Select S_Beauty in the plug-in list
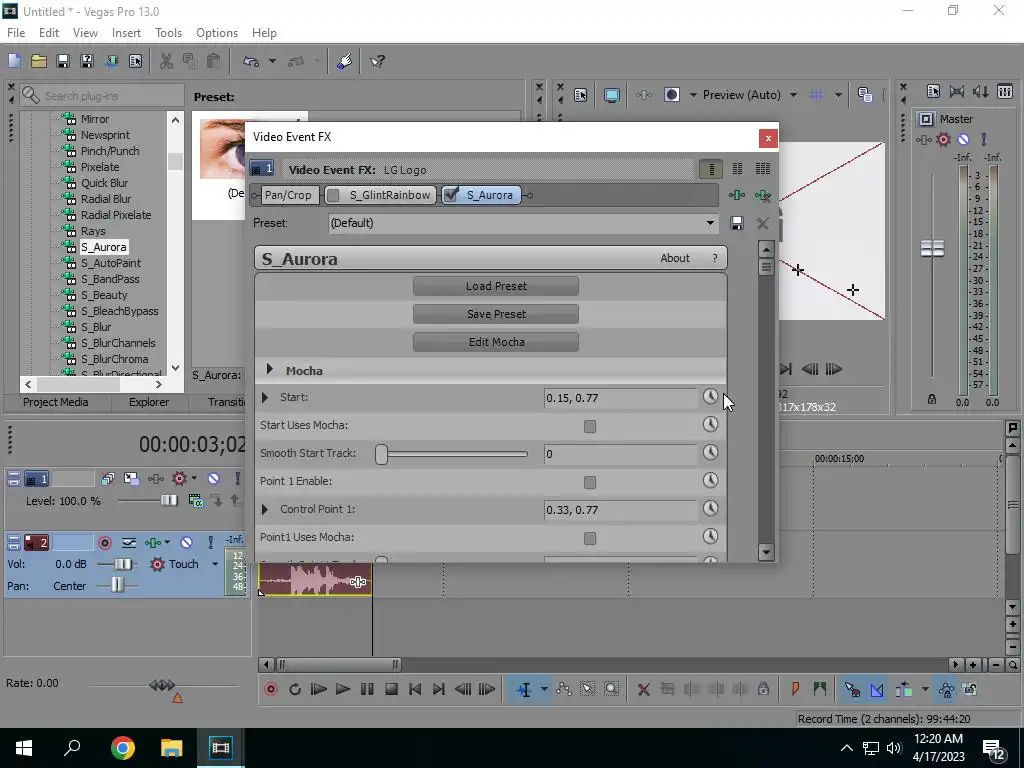Image resolution: width=1024 pixels, height=768 pixels. pyautogui.click(x=103, y=295)
